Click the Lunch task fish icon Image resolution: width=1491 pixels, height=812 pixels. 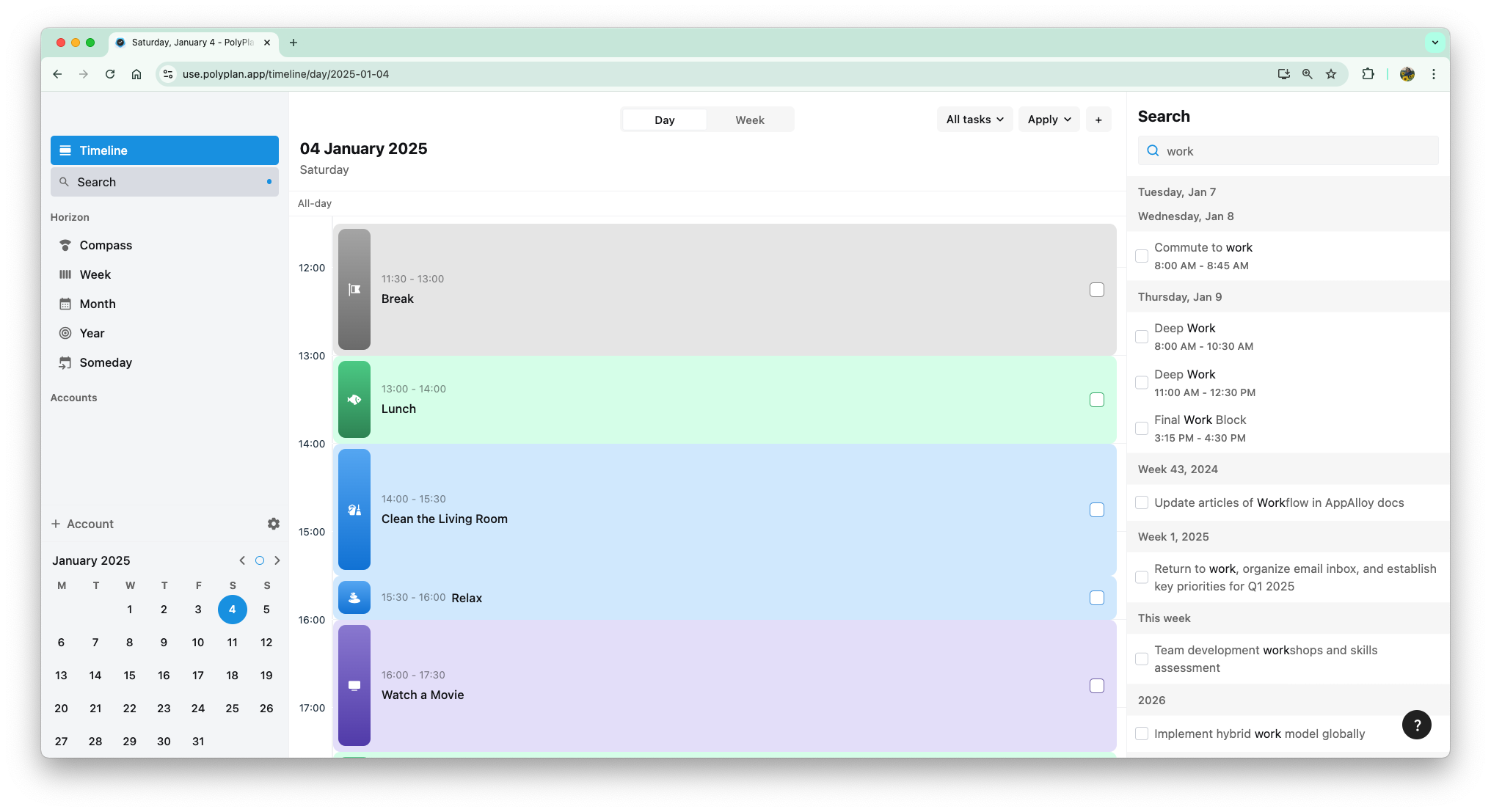[x=354, y=400]
